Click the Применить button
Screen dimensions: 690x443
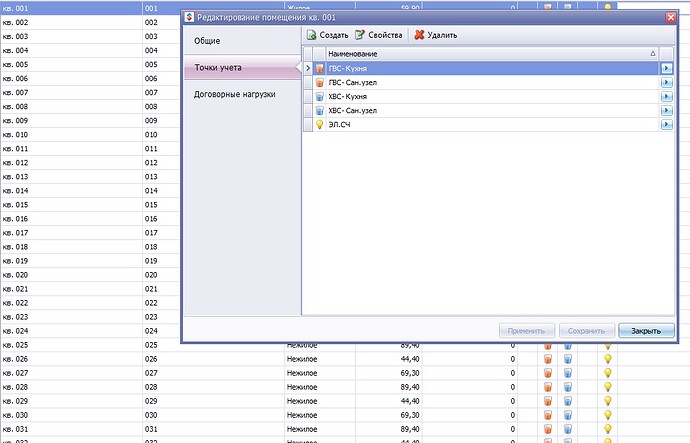point(526,331)
